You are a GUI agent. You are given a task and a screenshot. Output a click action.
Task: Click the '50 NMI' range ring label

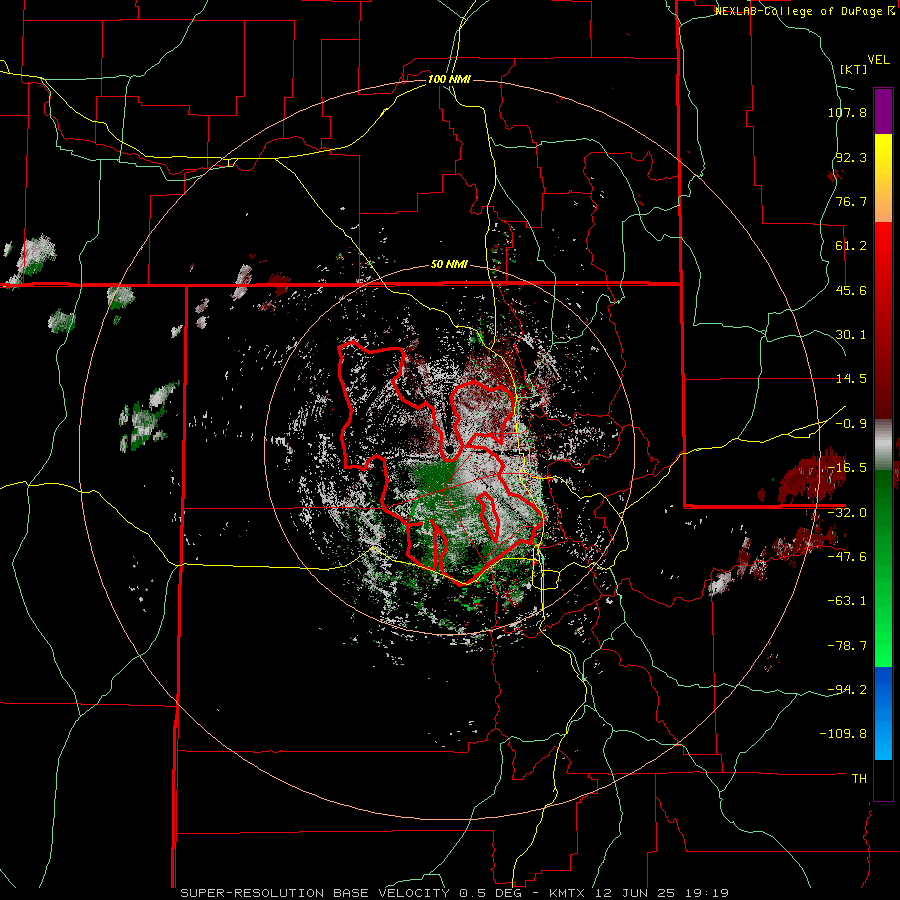(x=449, y=265)
